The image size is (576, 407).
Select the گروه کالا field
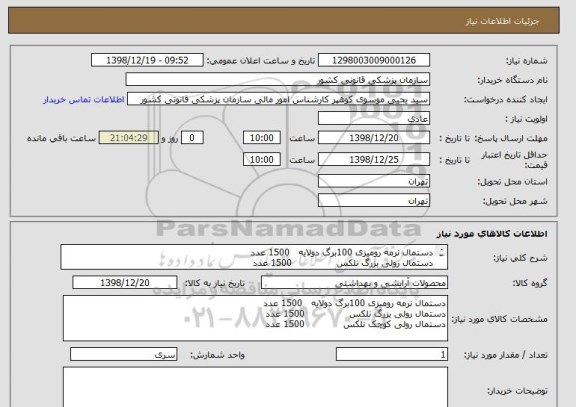pos(354,283)
